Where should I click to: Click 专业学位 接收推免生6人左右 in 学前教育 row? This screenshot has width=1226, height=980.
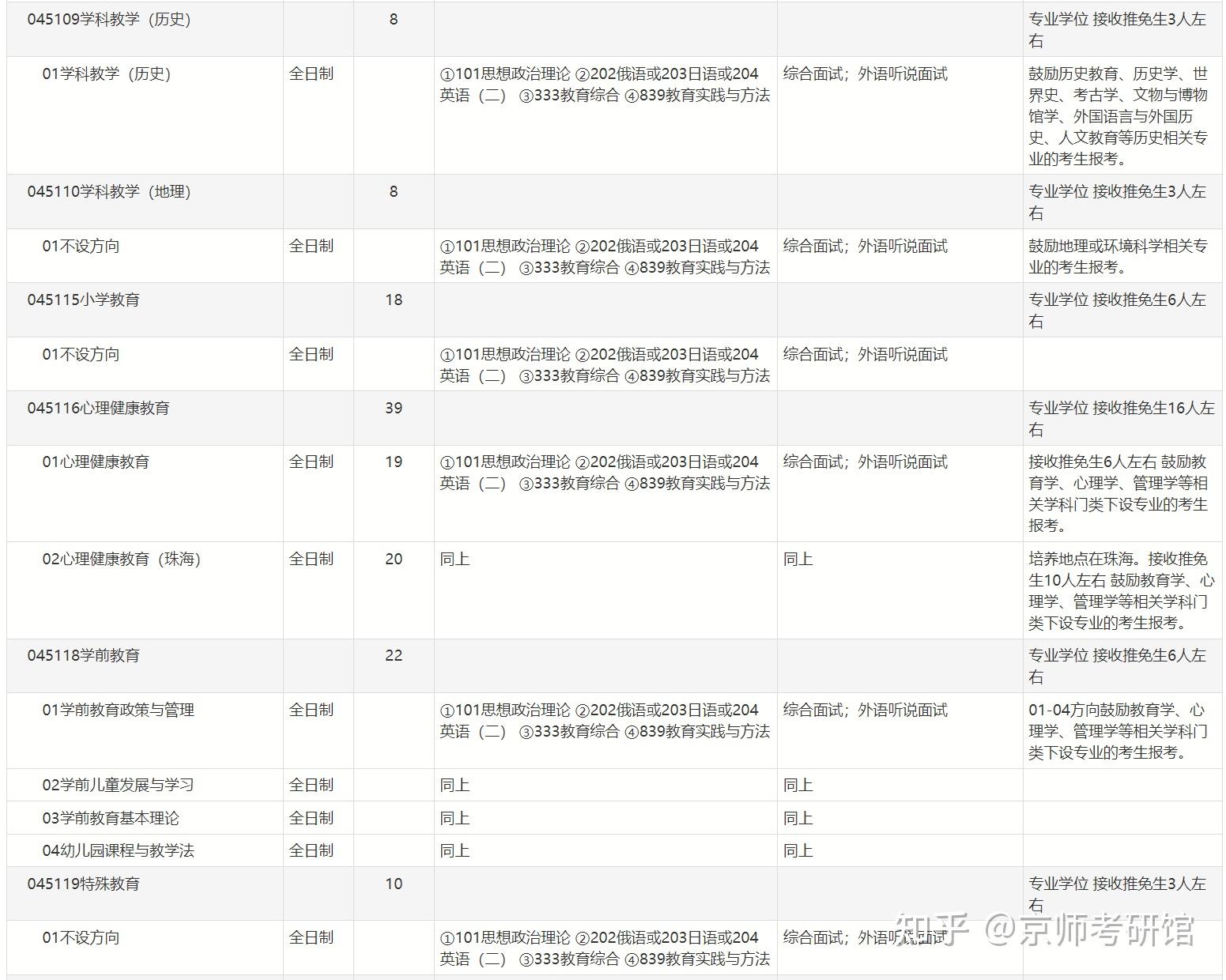coord(1117,666)
